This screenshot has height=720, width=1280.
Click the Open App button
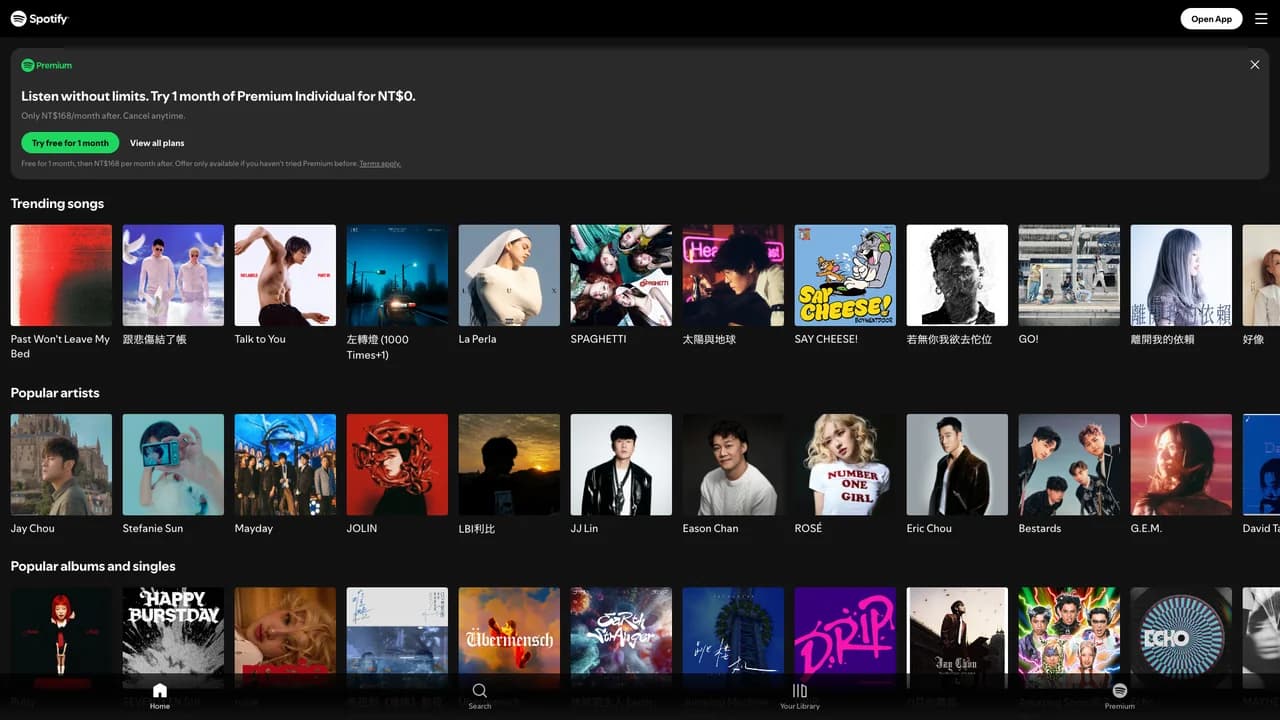pos(1211,19)
